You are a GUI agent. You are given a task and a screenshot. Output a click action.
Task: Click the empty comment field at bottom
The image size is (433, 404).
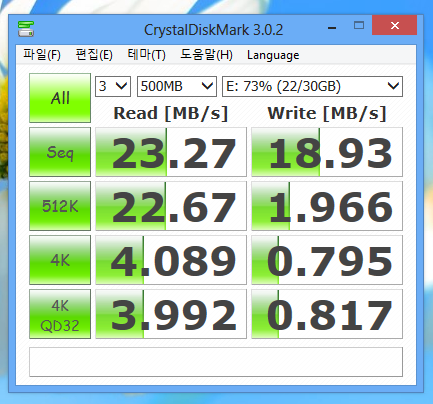point(216,362)
